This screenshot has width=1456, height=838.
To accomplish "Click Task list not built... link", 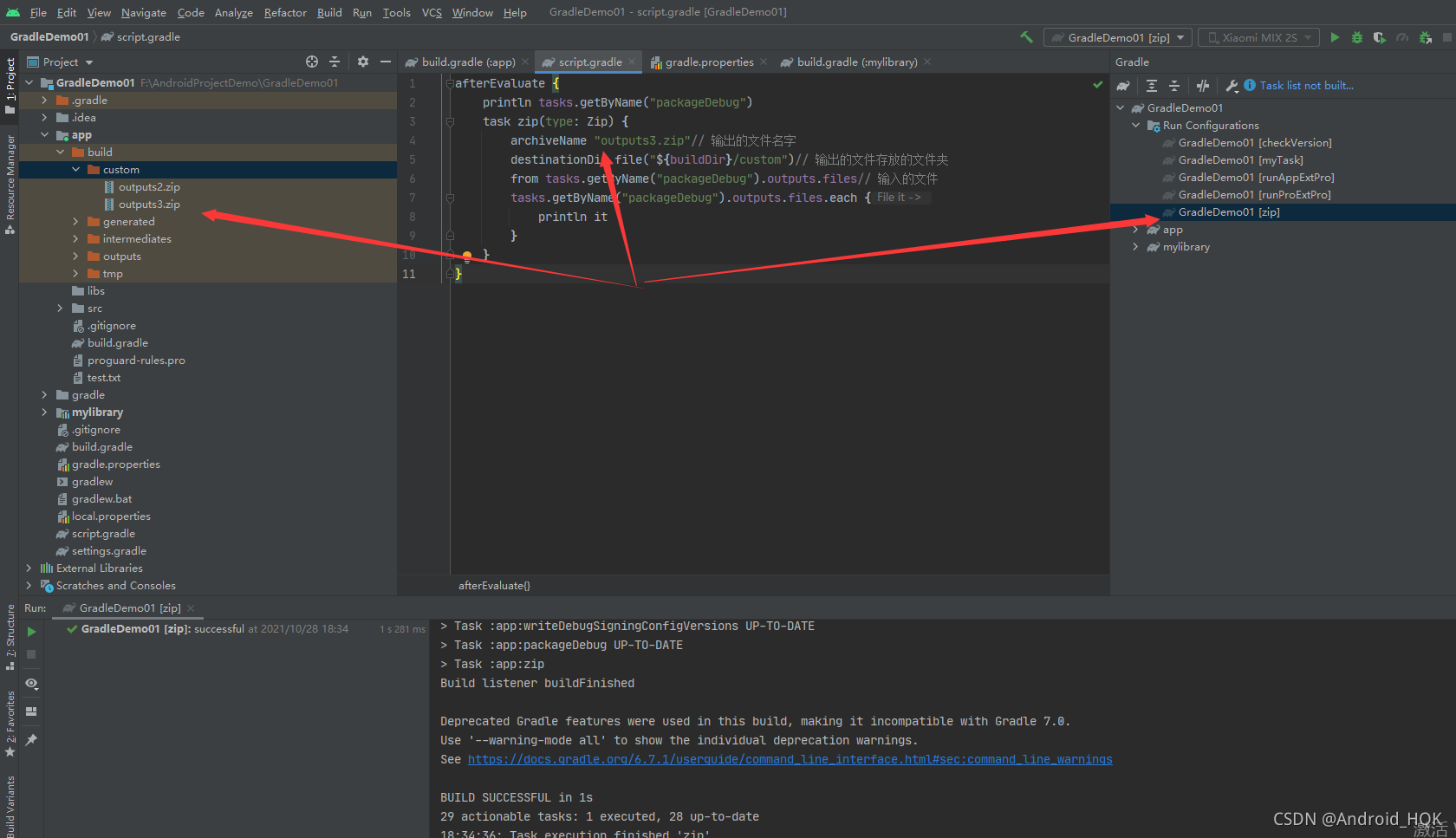I will 1306,86.
